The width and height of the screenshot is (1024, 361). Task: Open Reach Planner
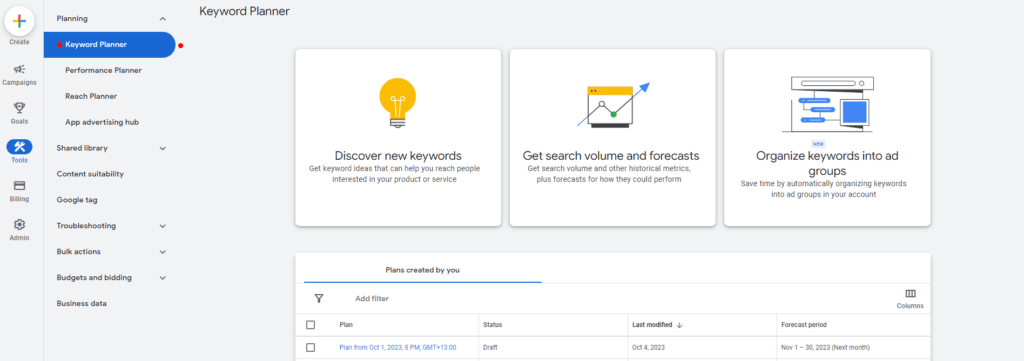[x=91, y=96]
